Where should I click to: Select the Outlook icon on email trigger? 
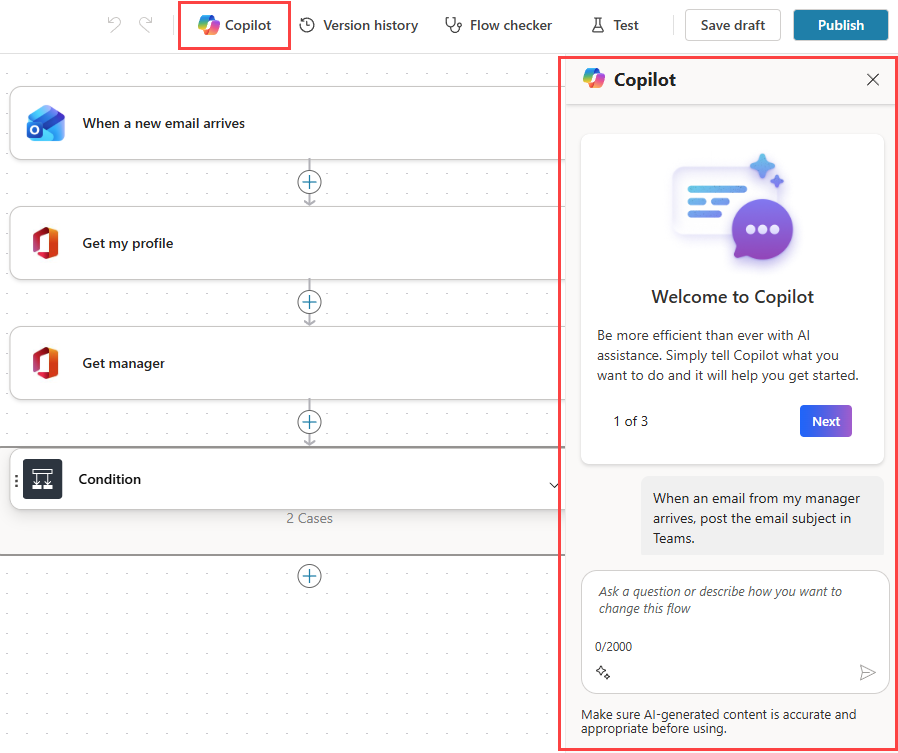[x=46, y=123]
